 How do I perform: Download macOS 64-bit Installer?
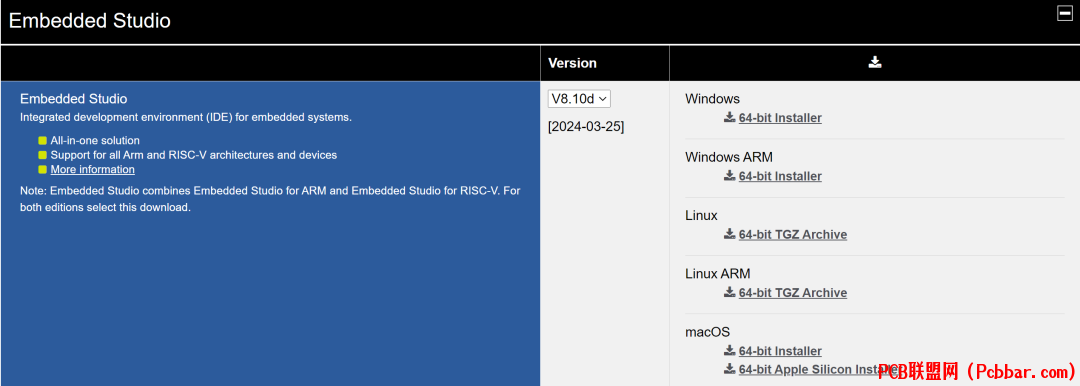pos(780,352)
